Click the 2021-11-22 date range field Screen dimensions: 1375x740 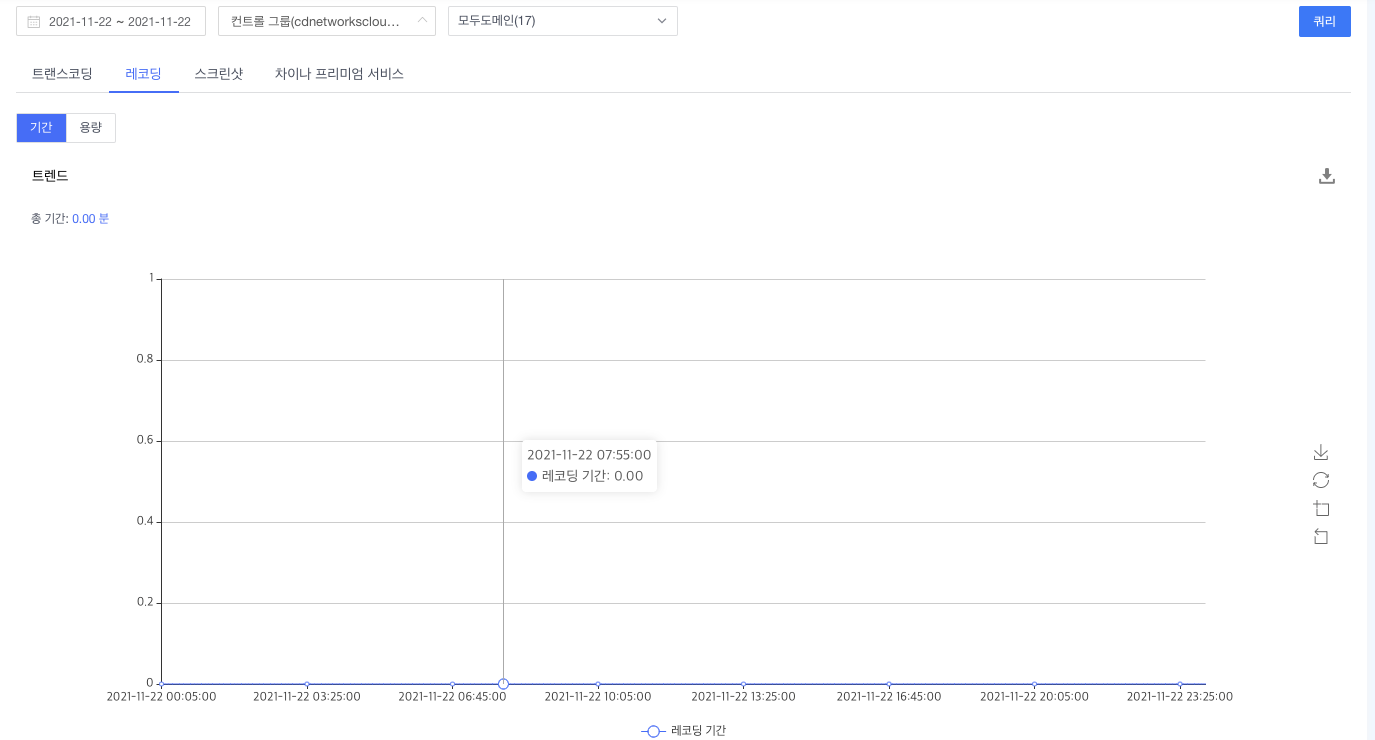(119, 21)
